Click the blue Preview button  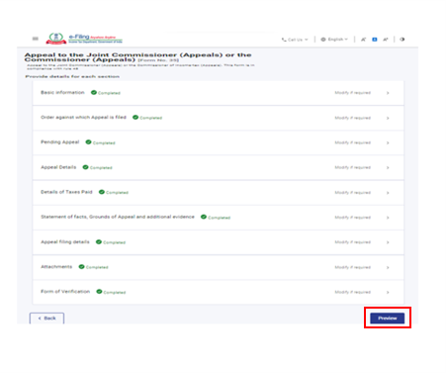387,318
